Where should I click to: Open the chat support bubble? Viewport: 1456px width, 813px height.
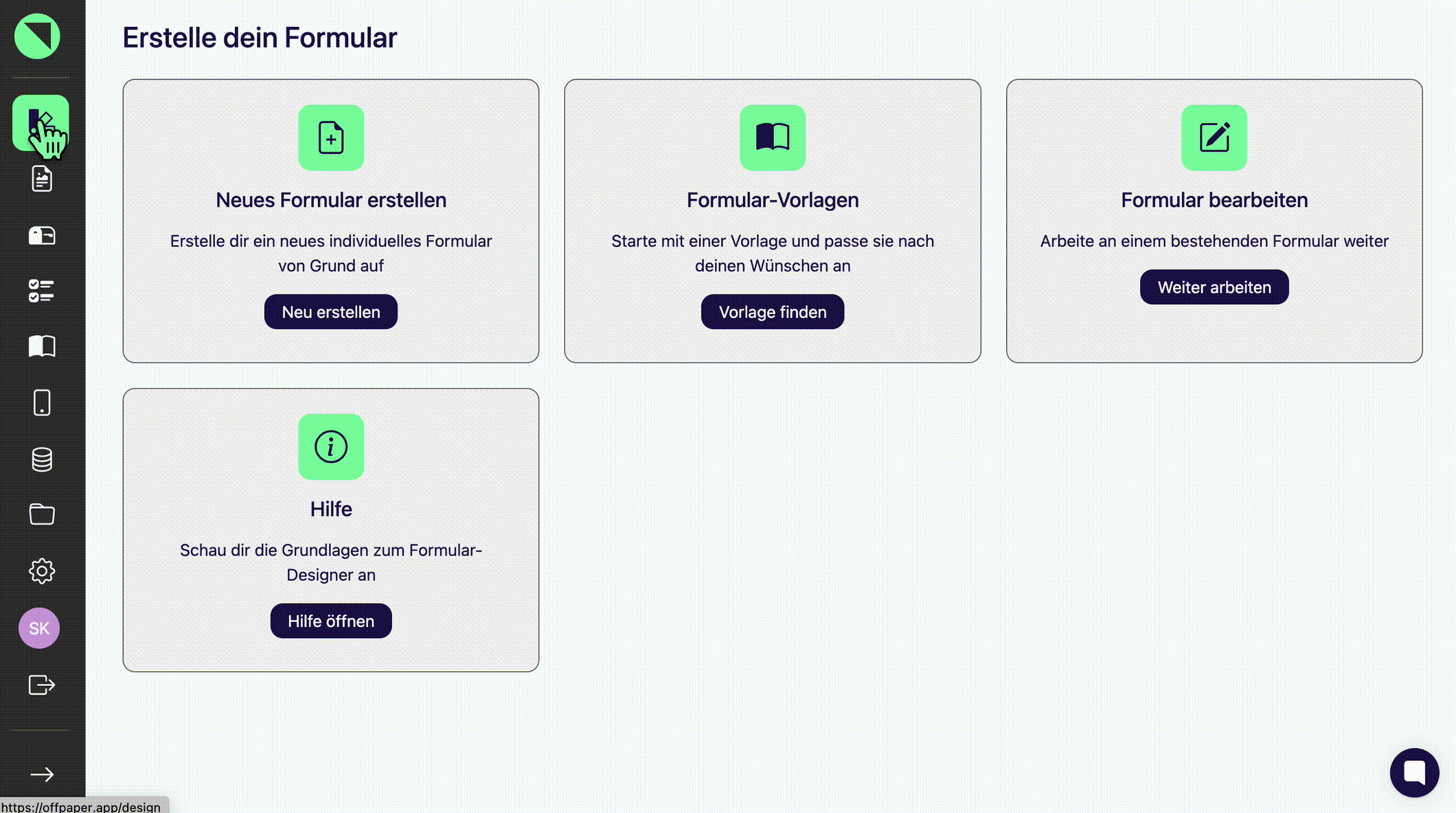point(1414,772)
